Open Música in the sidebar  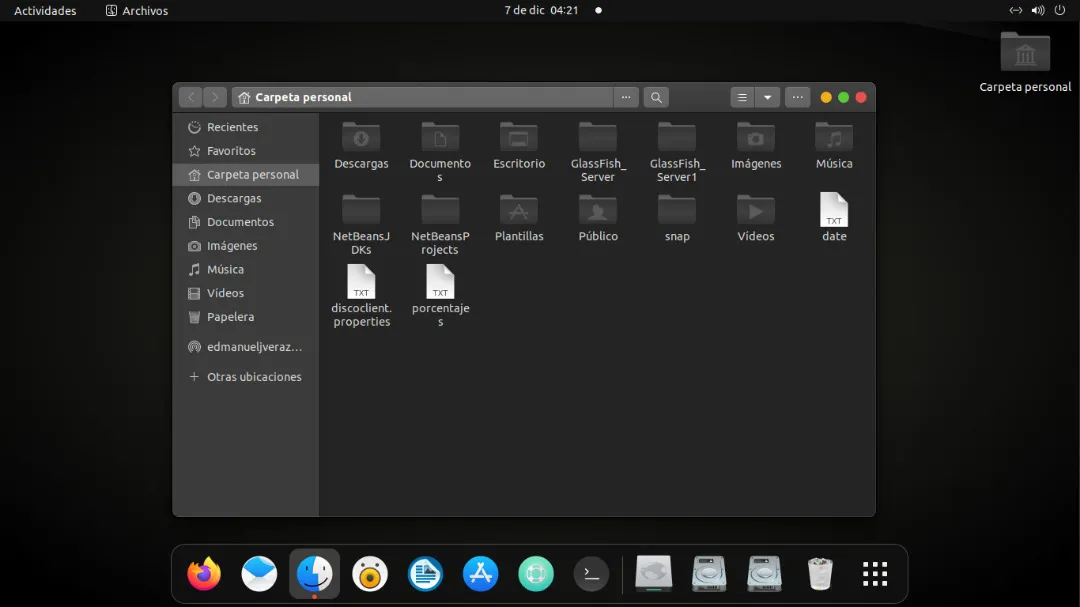[246, 269]
